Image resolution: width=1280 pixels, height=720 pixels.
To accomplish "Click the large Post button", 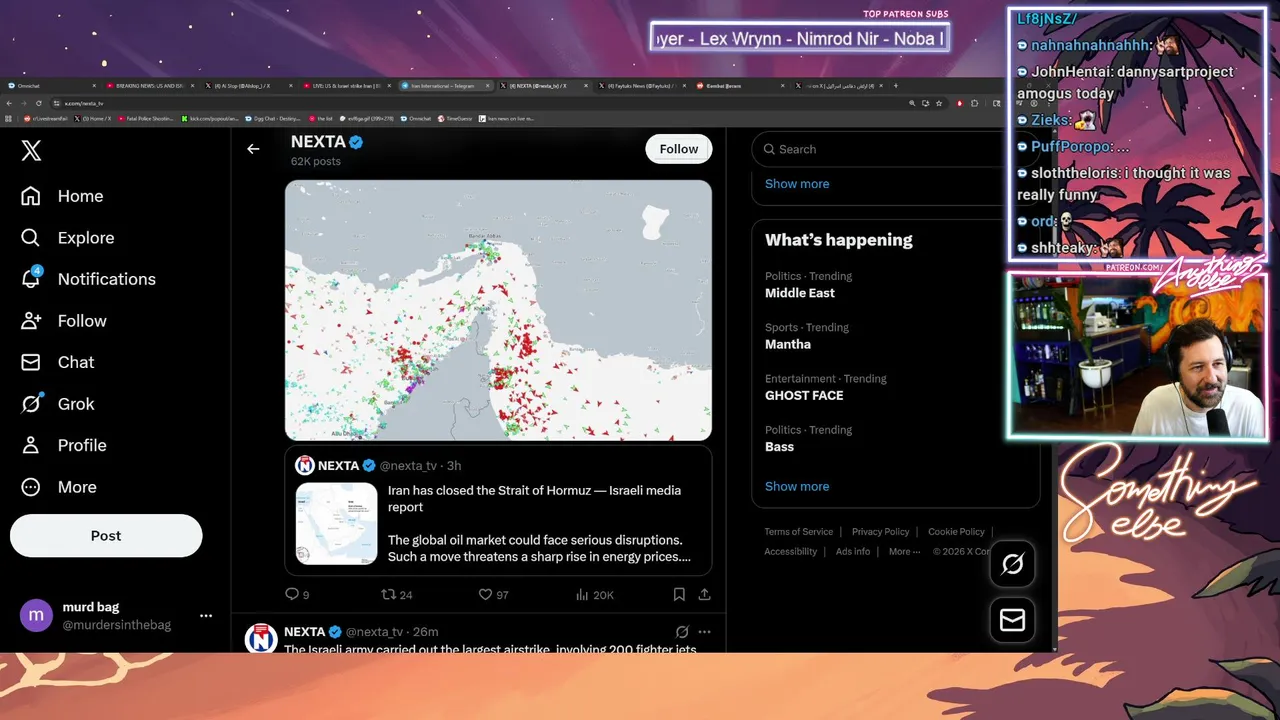I will [106, 536].
